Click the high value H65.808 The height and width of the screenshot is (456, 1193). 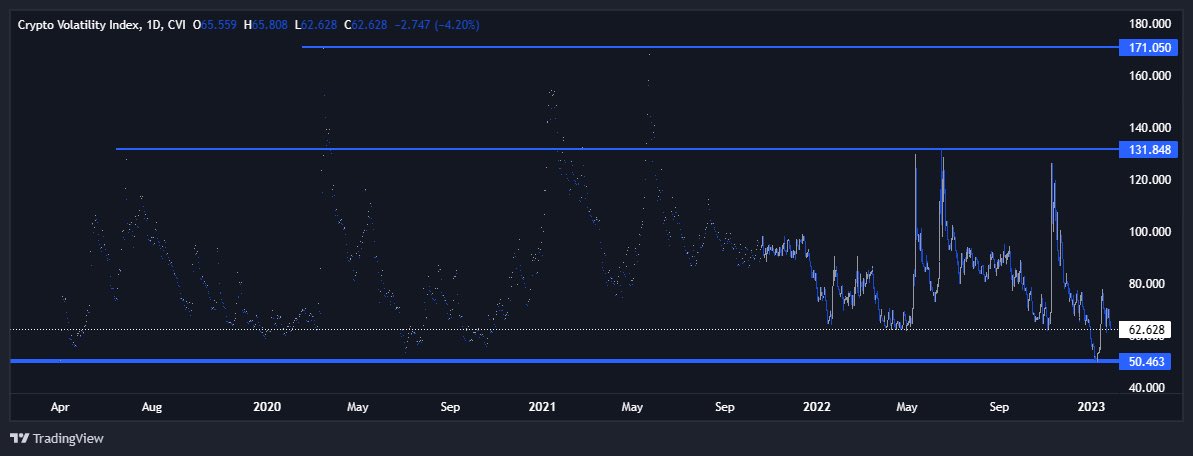pyautogui.click(x=266, y=25)
